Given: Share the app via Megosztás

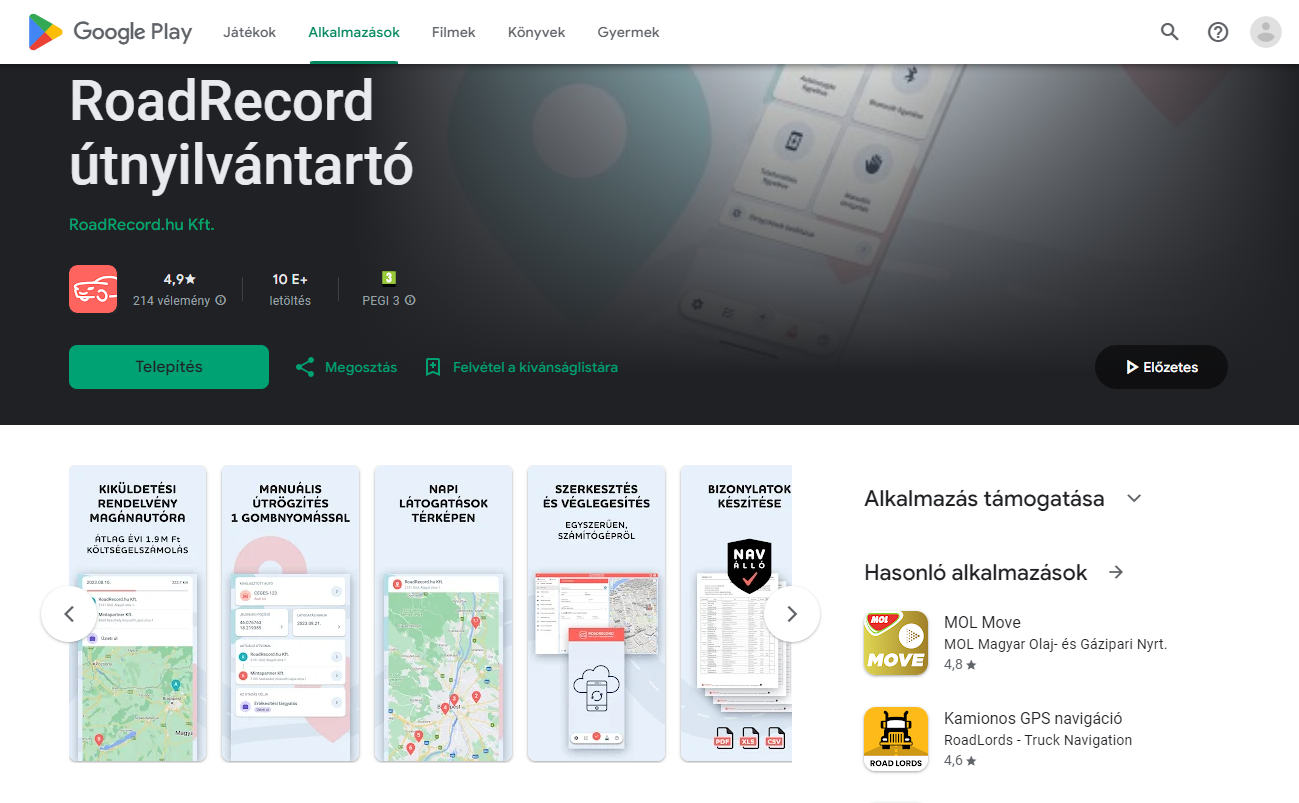Looking at the screenshot, I should tap(346, 367).
